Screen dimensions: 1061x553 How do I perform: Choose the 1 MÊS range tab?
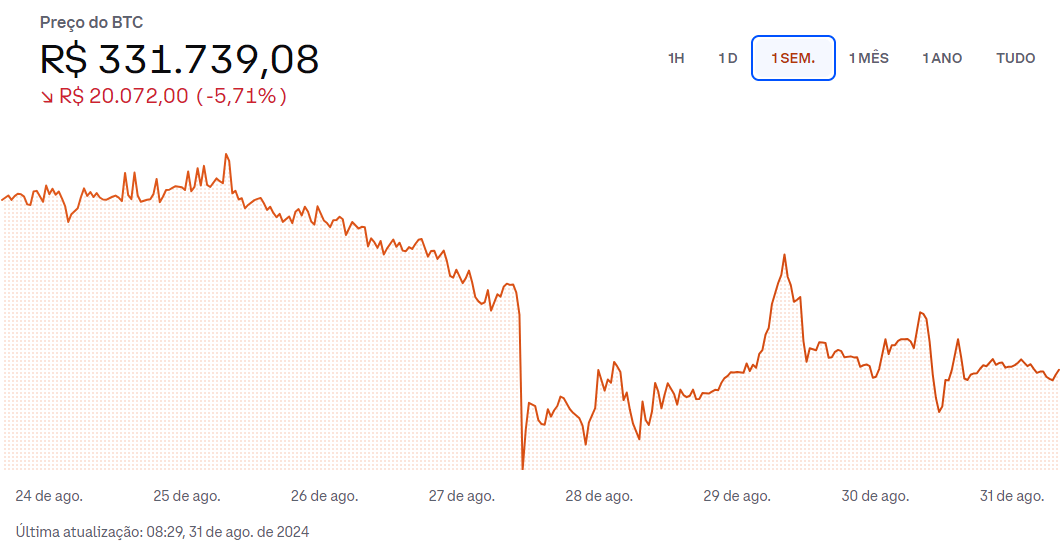pos(869,58)
